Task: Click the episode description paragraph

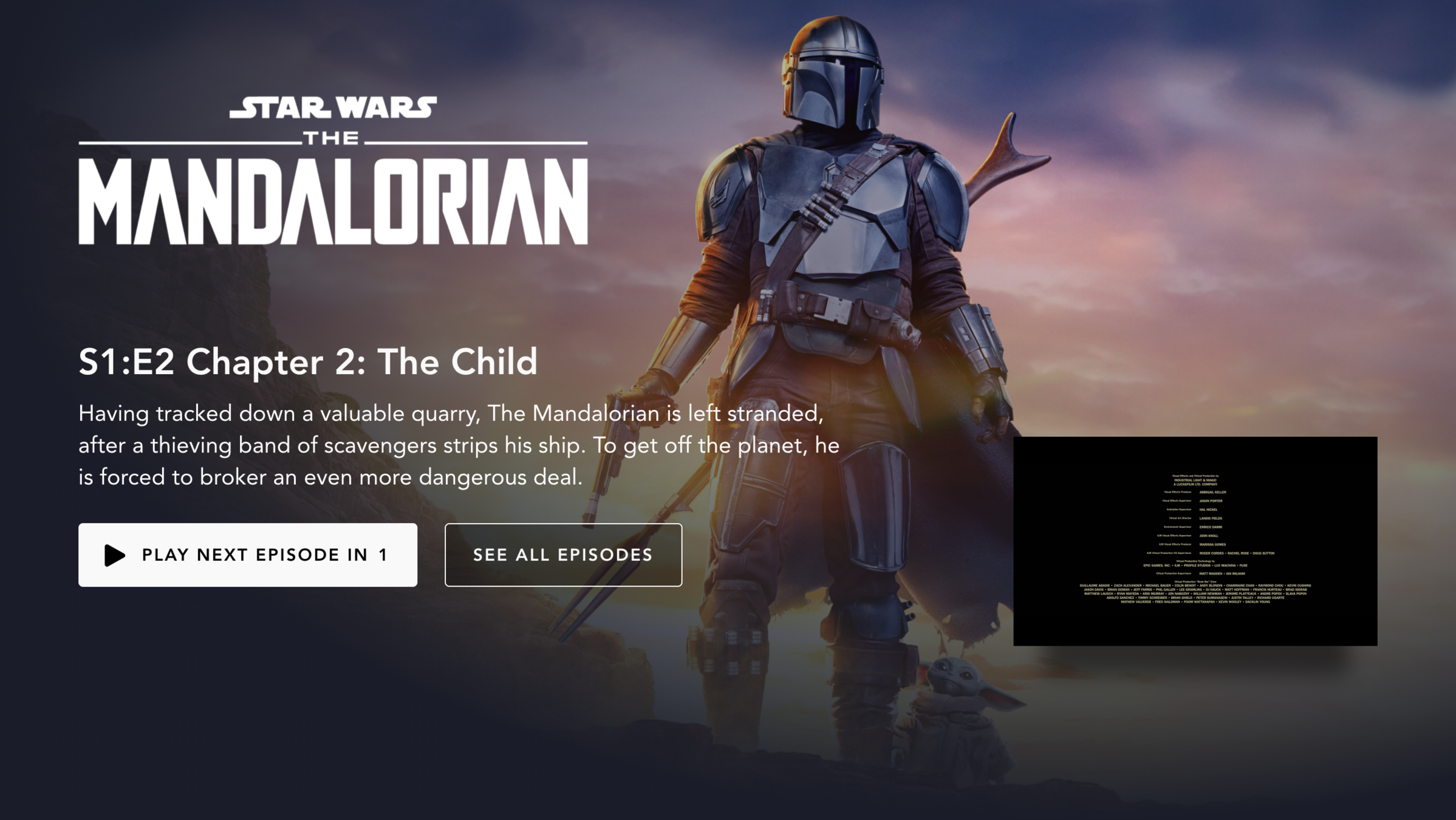Action: (x=459, y=445)
